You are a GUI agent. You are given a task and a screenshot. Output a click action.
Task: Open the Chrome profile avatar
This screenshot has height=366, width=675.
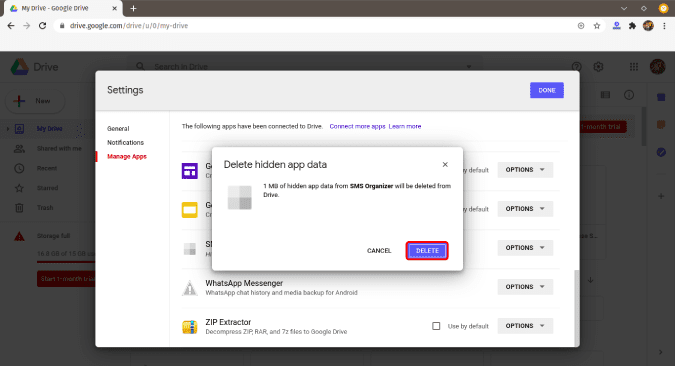coord(648,26)
